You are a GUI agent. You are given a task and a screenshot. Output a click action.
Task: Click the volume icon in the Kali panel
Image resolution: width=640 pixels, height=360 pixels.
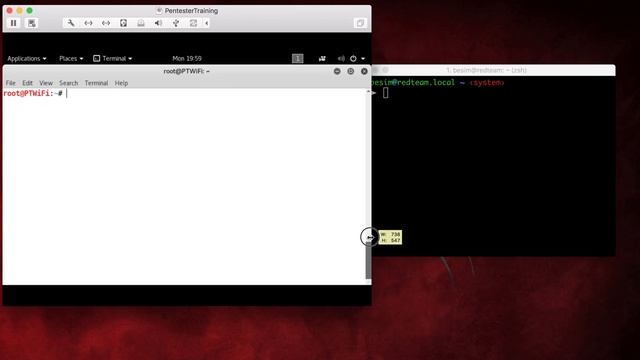point(341,58)
